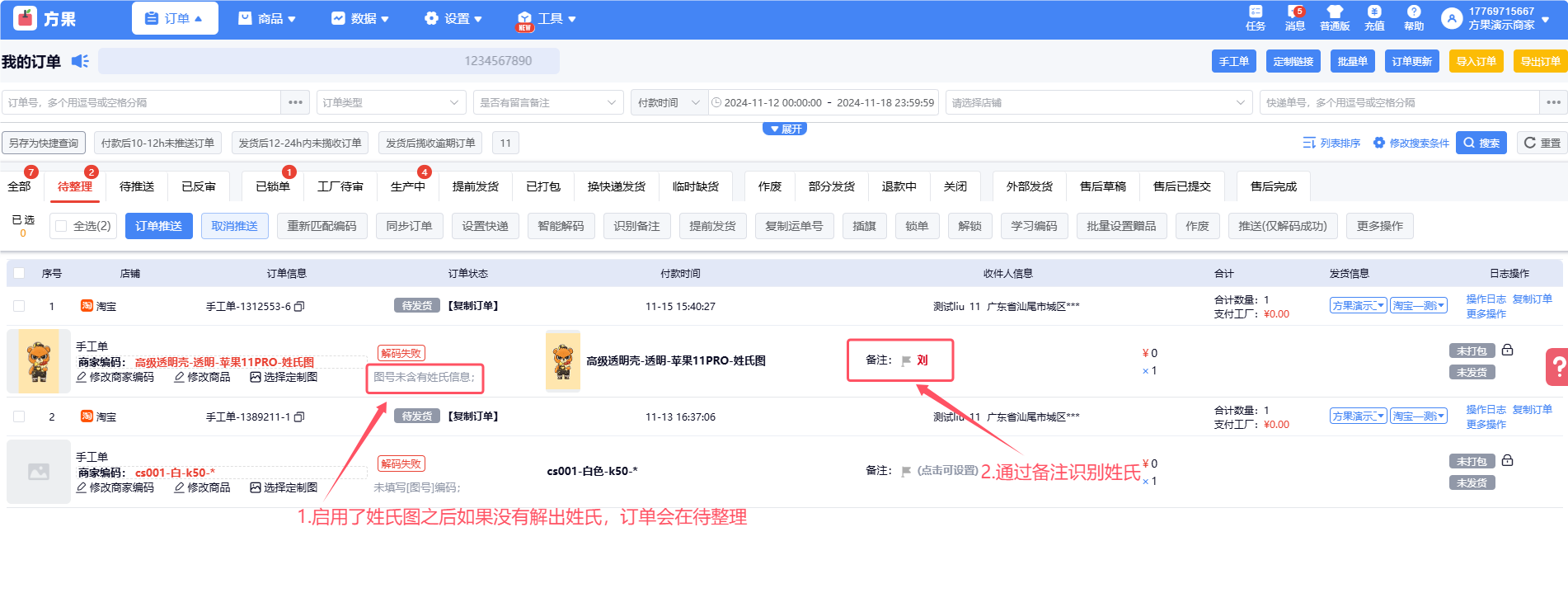Copy order number 手工单-1312553-6
1568x607 pixels.
coord(299,306)
